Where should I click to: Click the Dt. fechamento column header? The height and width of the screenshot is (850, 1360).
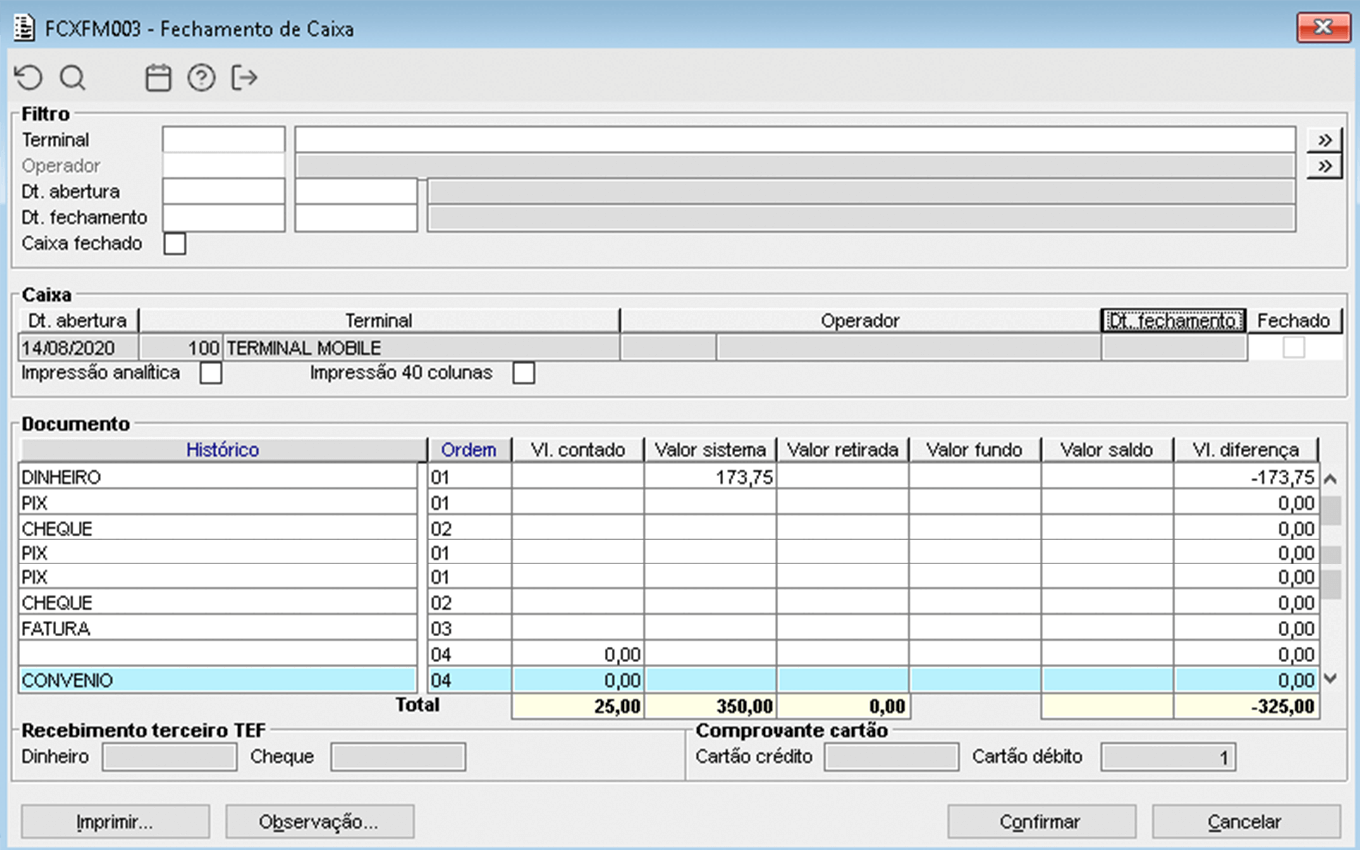1173,321
